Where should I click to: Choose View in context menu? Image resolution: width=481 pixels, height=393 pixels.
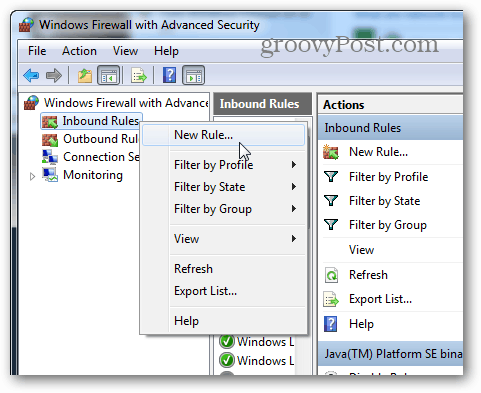pyautogui.click(x=223, y=239)
